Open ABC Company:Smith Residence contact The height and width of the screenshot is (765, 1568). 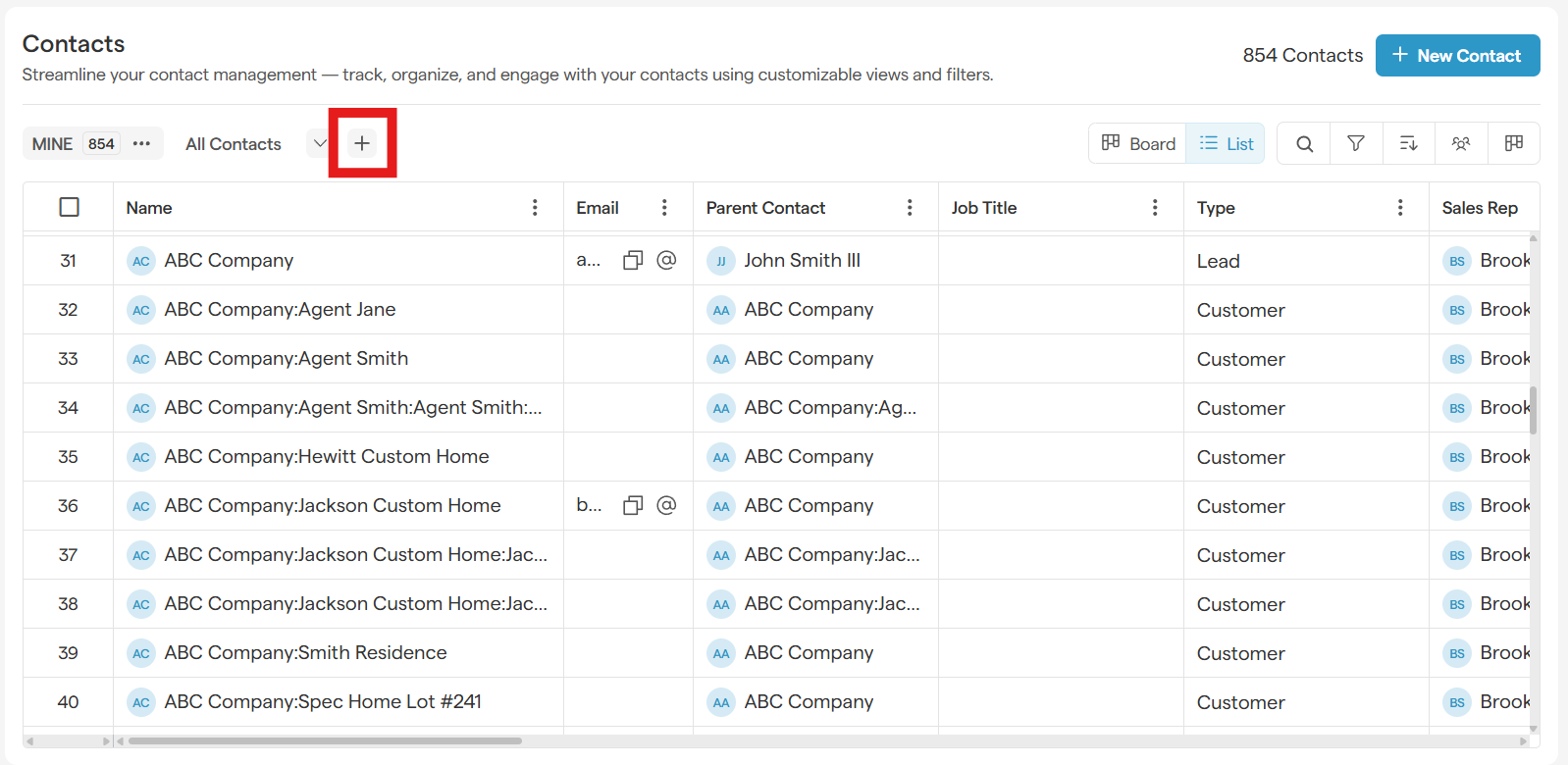(305, 652)
